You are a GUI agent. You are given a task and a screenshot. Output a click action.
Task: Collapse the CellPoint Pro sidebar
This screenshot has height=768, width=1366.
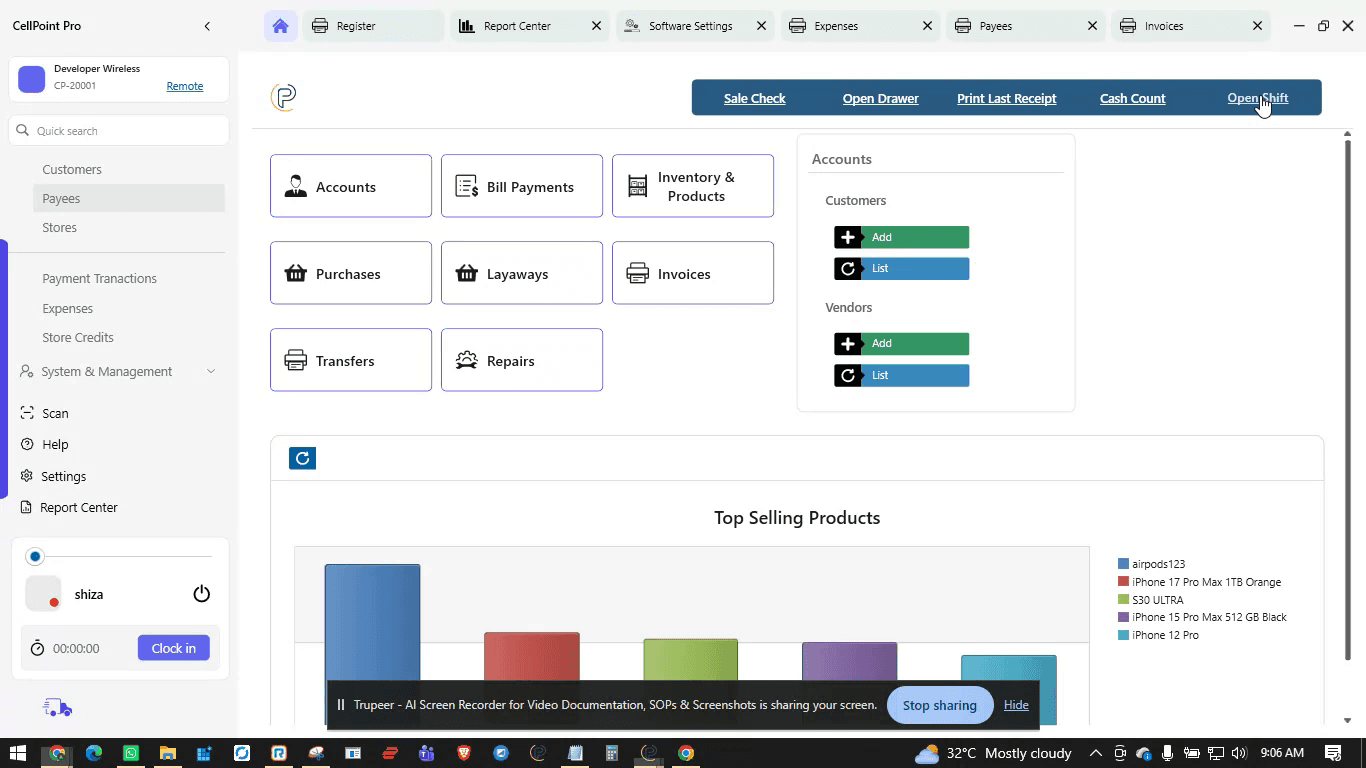[x=207, y=26]
